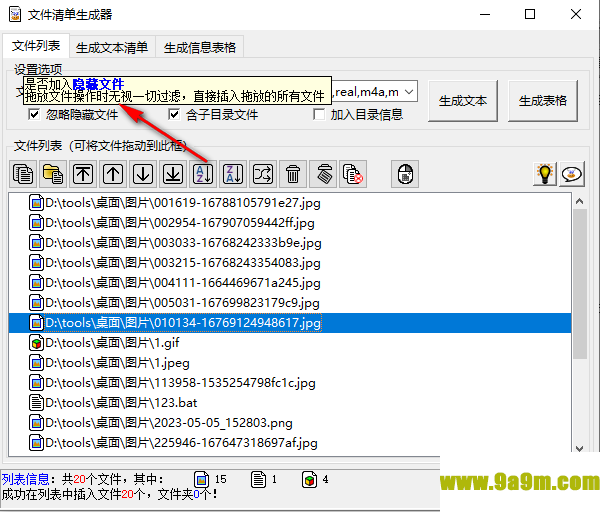Click the 生成表格 button
The image size is (600, 512).
click(x=543, y=101)
